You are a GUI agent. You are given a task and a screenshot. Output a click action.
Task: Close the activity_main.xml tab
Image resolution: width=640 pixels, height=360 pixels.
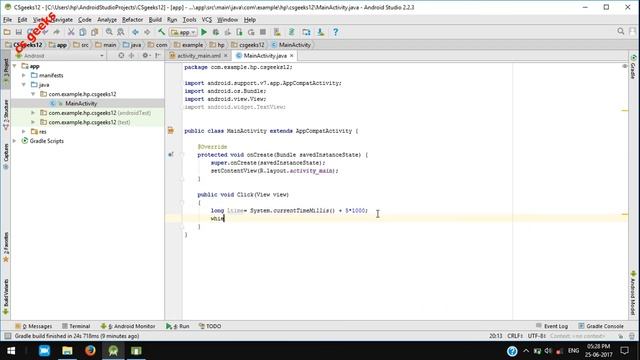point(225,56)
